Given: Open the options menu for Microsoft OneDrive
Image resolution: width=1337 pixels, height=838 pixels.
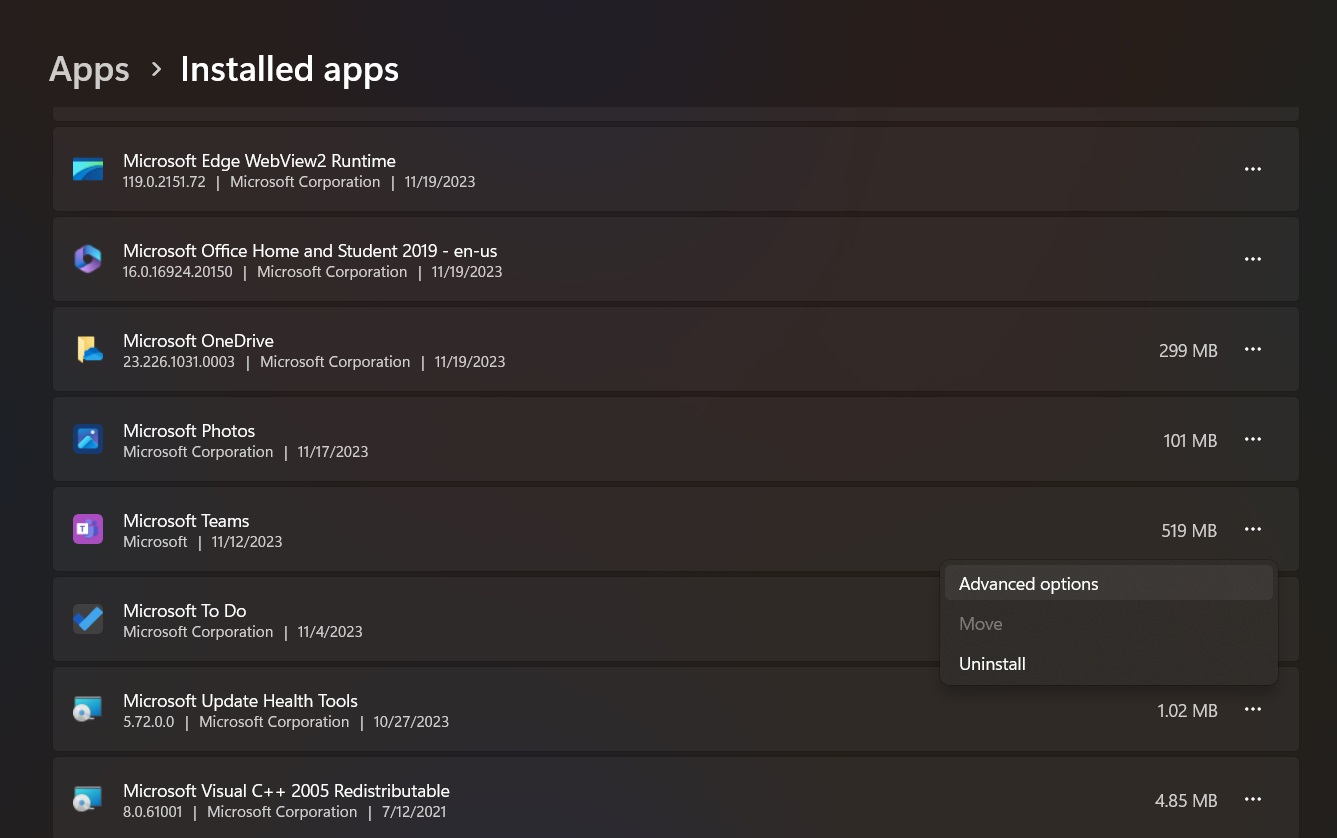Looking at the screenshot, I should click(1253, 349).
